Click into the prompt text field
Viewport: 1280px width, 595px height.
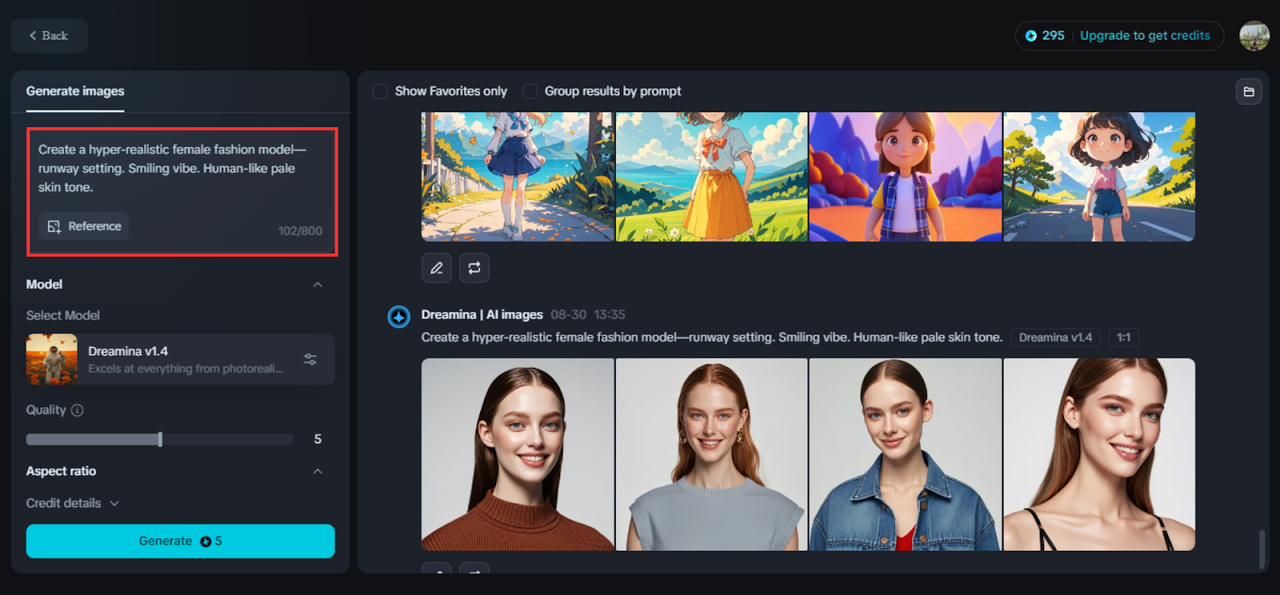click(181, 170)
